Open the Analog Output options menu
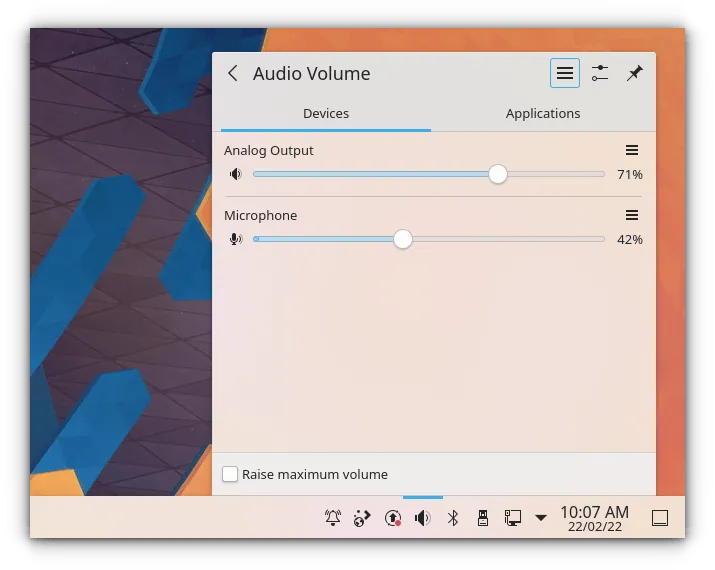The width and height of the screenshot is (715, 570). point(632,150)
